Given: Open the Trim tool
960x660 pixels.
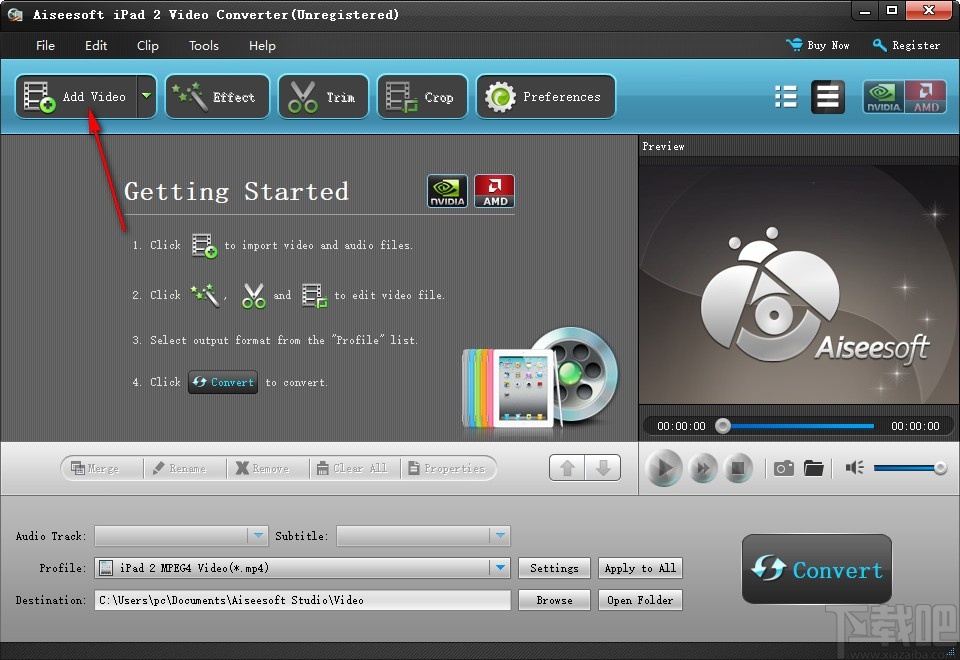Looking at the screenshot, I should coord(323,97).
